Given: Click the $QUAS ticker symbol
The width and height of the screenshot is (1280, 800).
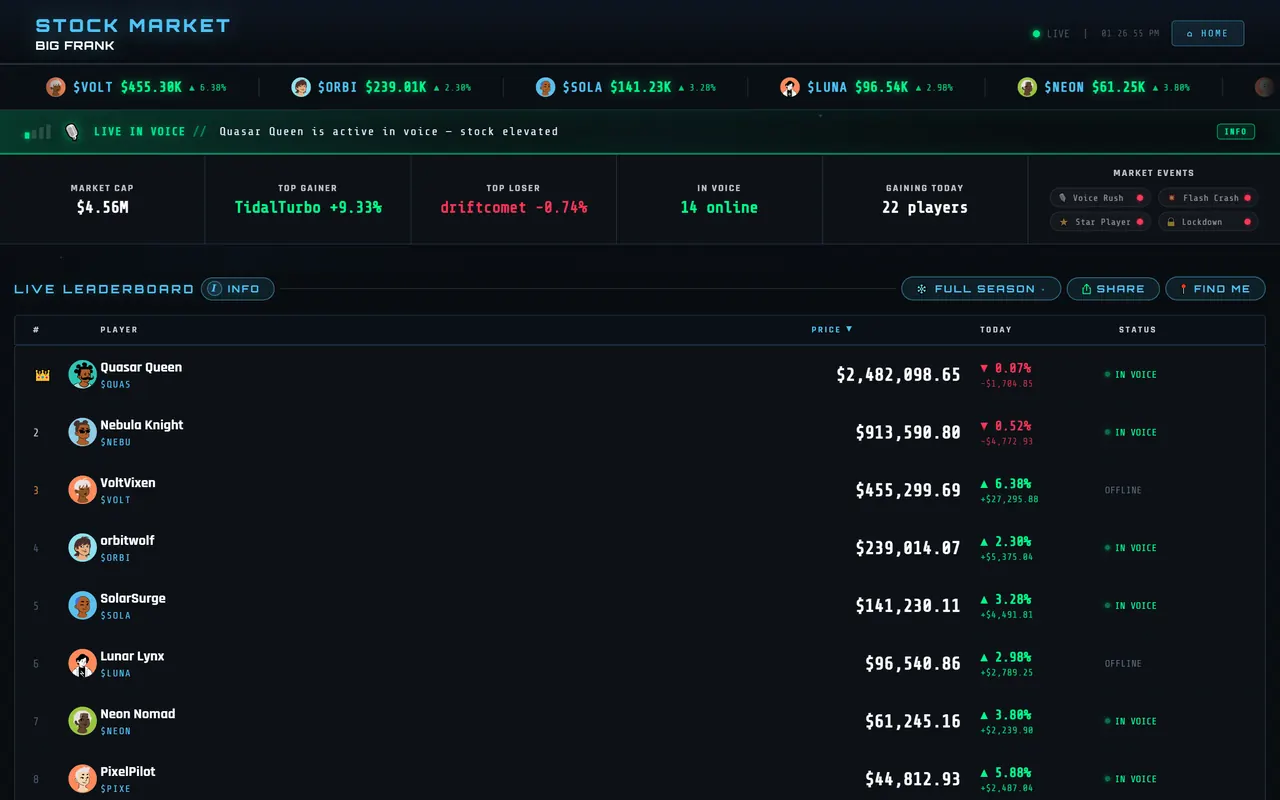Looking at the screenshot, I should pos(115,385).
